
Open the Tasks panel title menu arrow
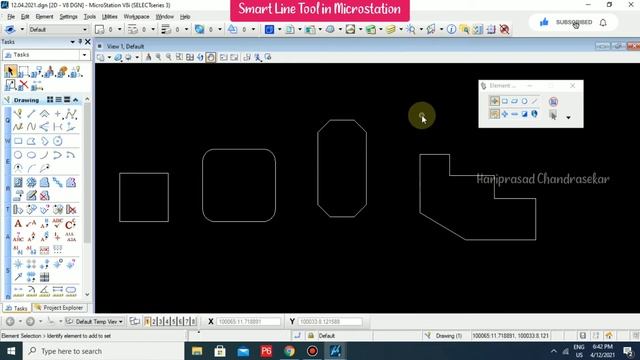tap(72, 42)
